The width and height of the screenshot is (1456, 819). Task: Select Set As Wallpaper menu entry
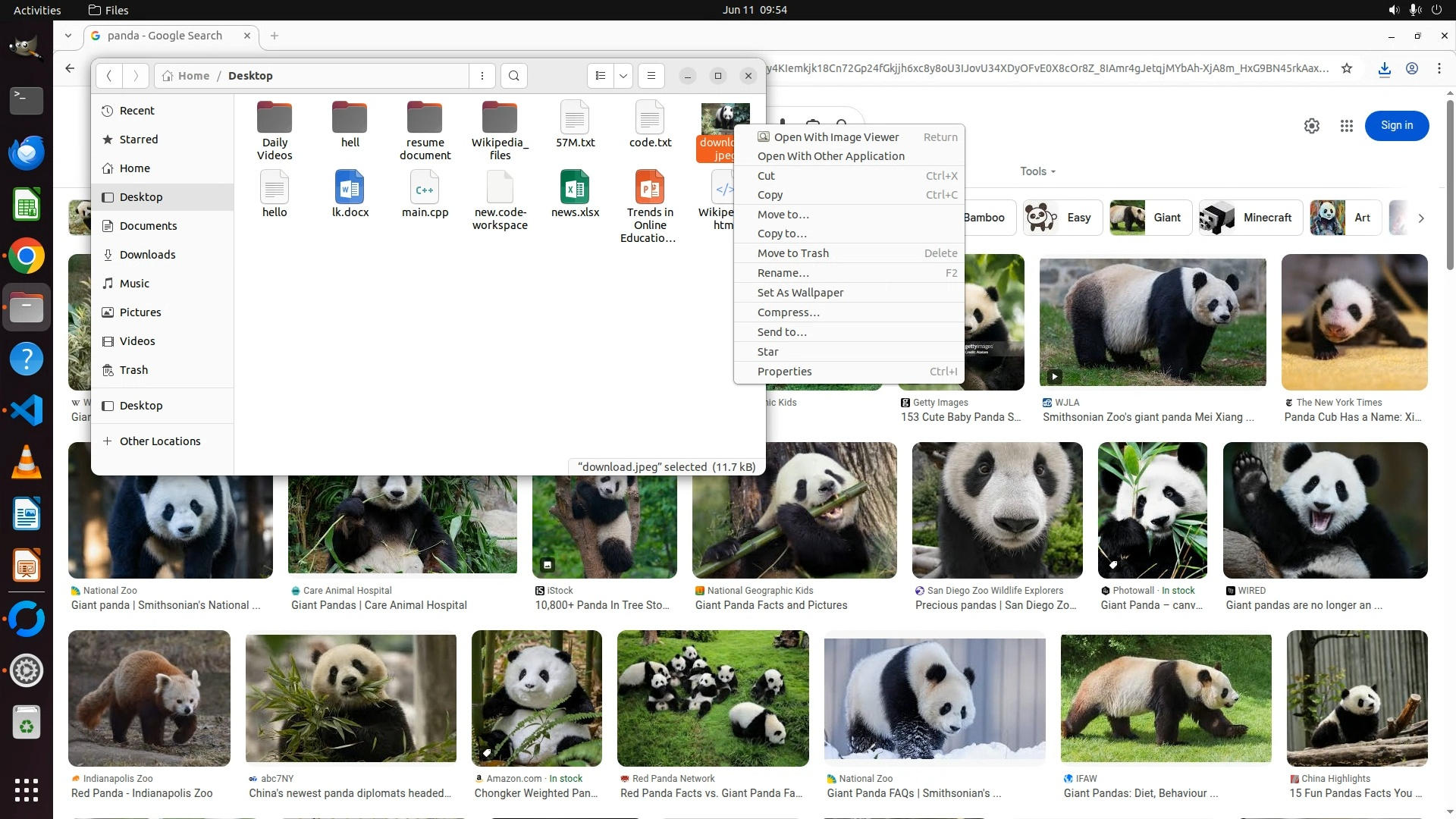tap(800, 293)
